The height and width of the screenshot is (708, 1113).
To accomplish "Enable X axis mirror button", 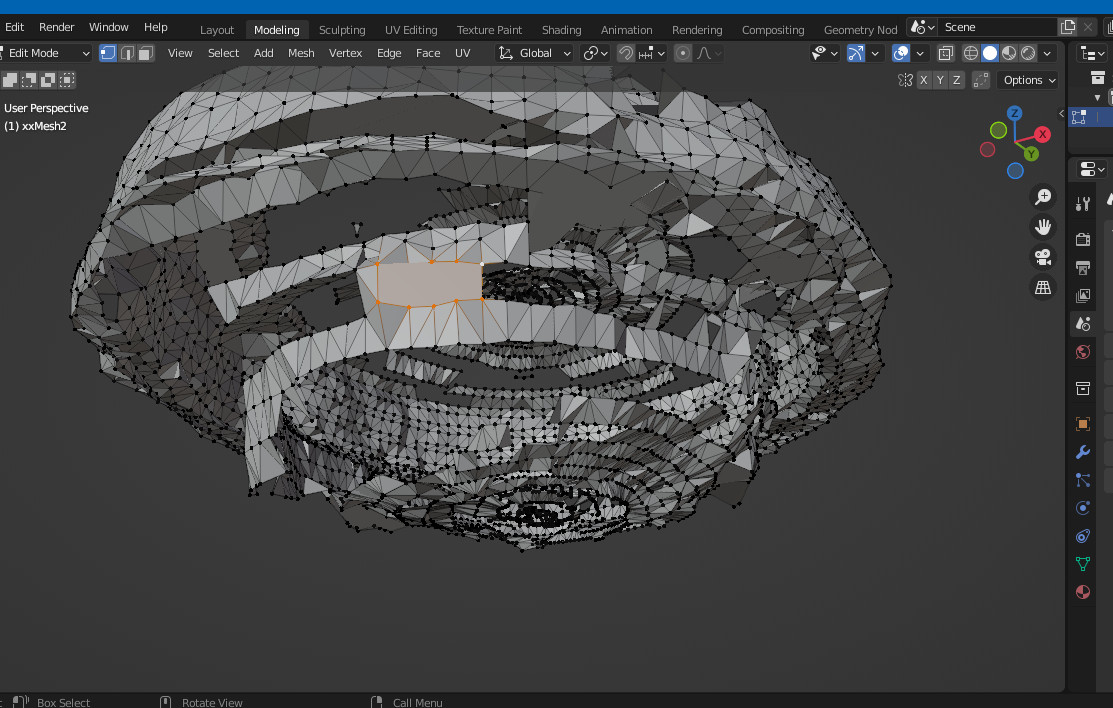I will 924,80.
